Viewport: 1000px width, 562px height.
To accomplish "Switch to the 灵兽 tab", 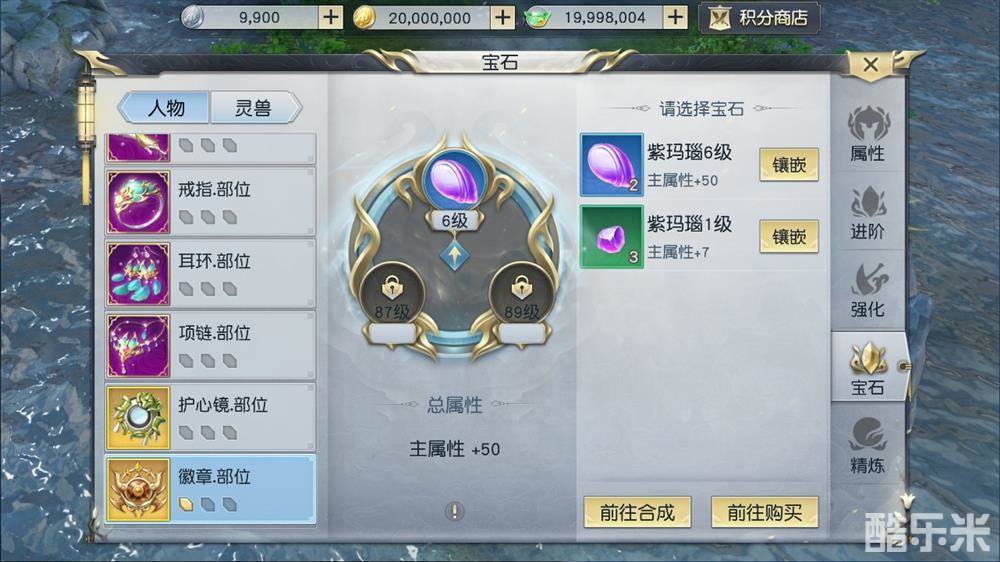I will coord(254,107).
